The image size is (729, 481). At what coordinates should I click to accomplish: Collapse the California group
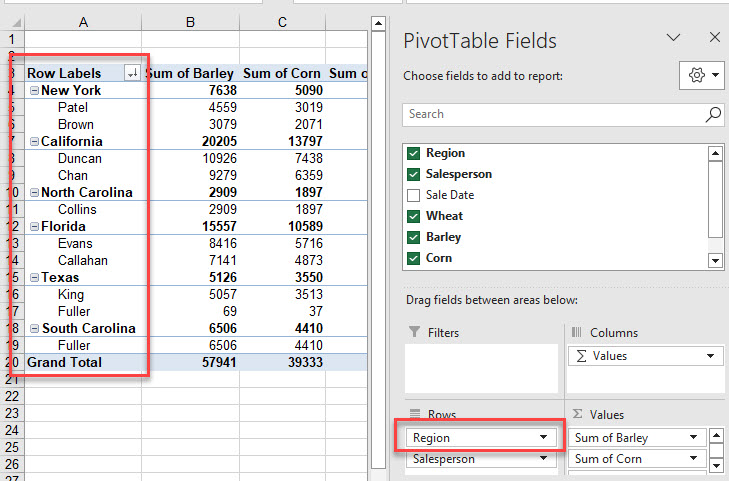35,142
